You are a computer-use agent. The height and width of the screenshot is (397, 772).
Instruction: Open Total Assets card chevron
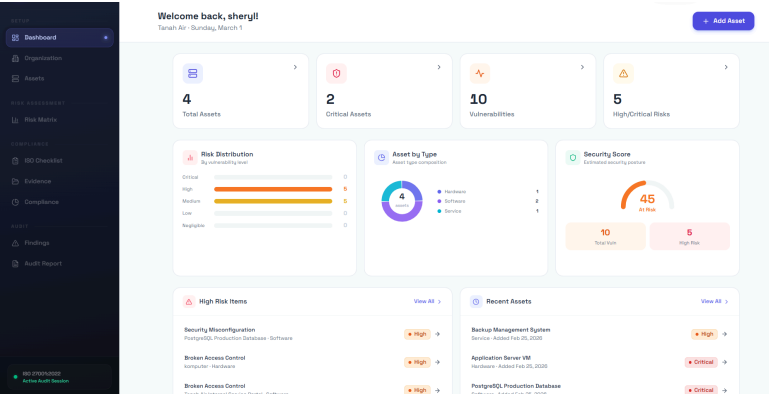click(x=295, y=67)
